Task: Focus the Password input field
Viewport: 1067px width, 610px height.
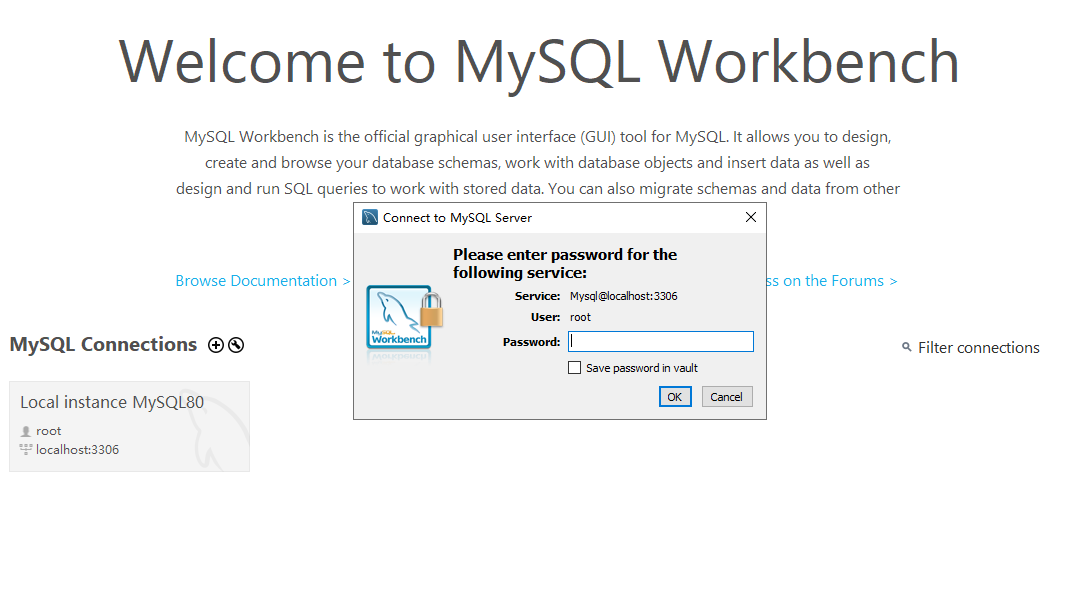Action: (x=661, y=342)
